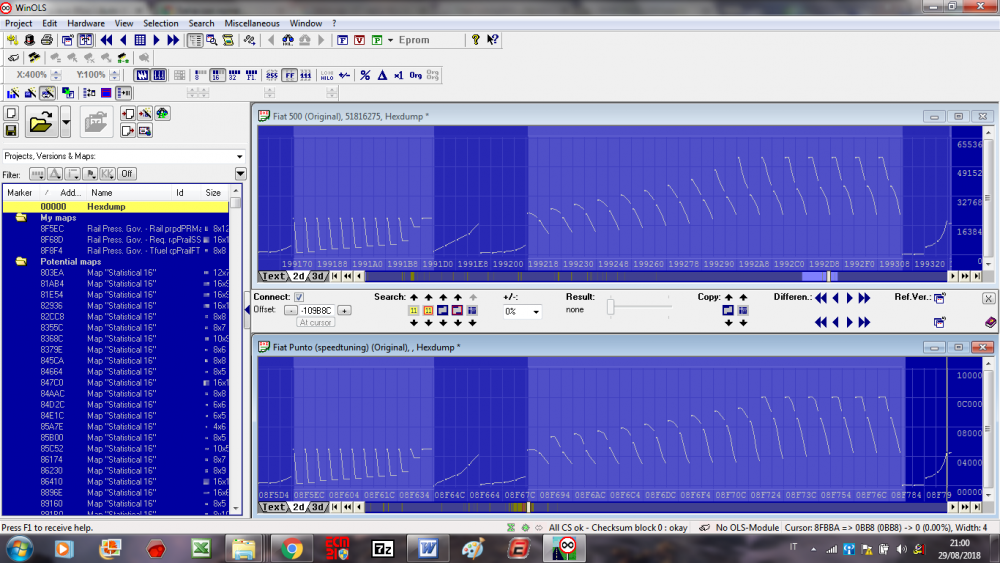
Task: Click the offset minus button
Action: [x=290, y=311]
